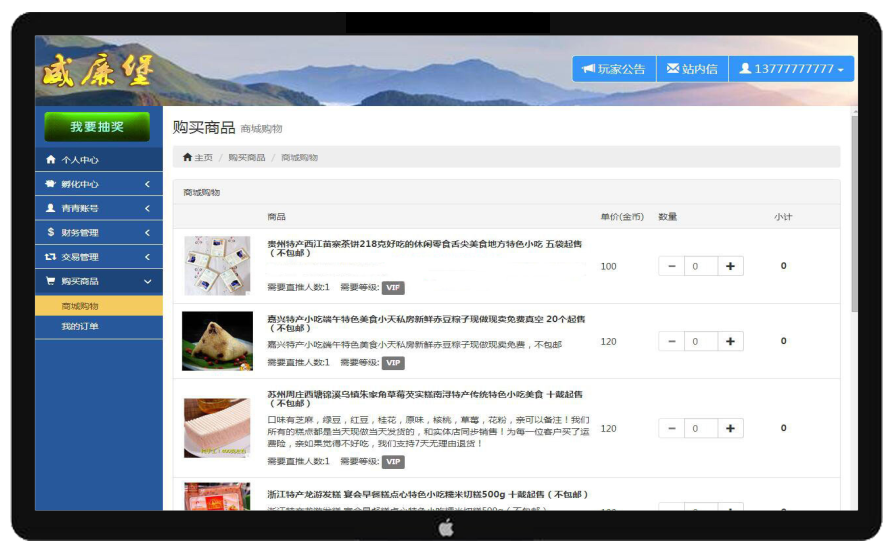Decrease quantity for 贵州特产西江苗寨茶饼
895x556 pixels.
point(672,266)
